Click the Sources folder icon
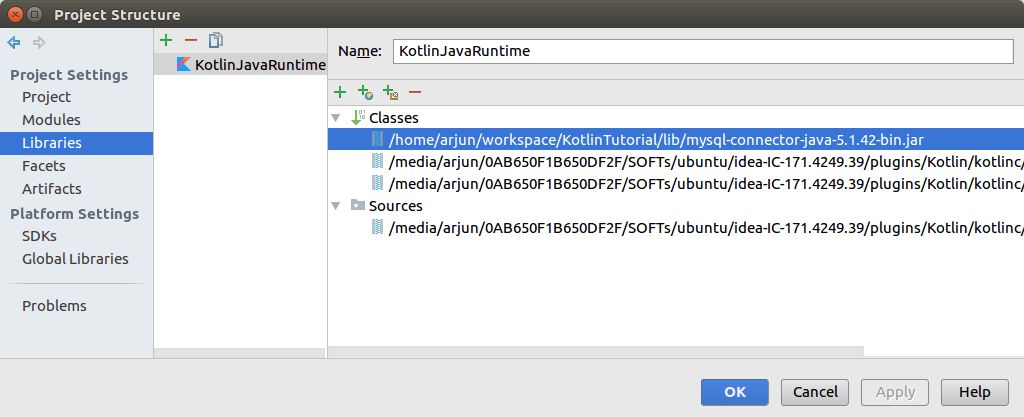 coord(357,206)
